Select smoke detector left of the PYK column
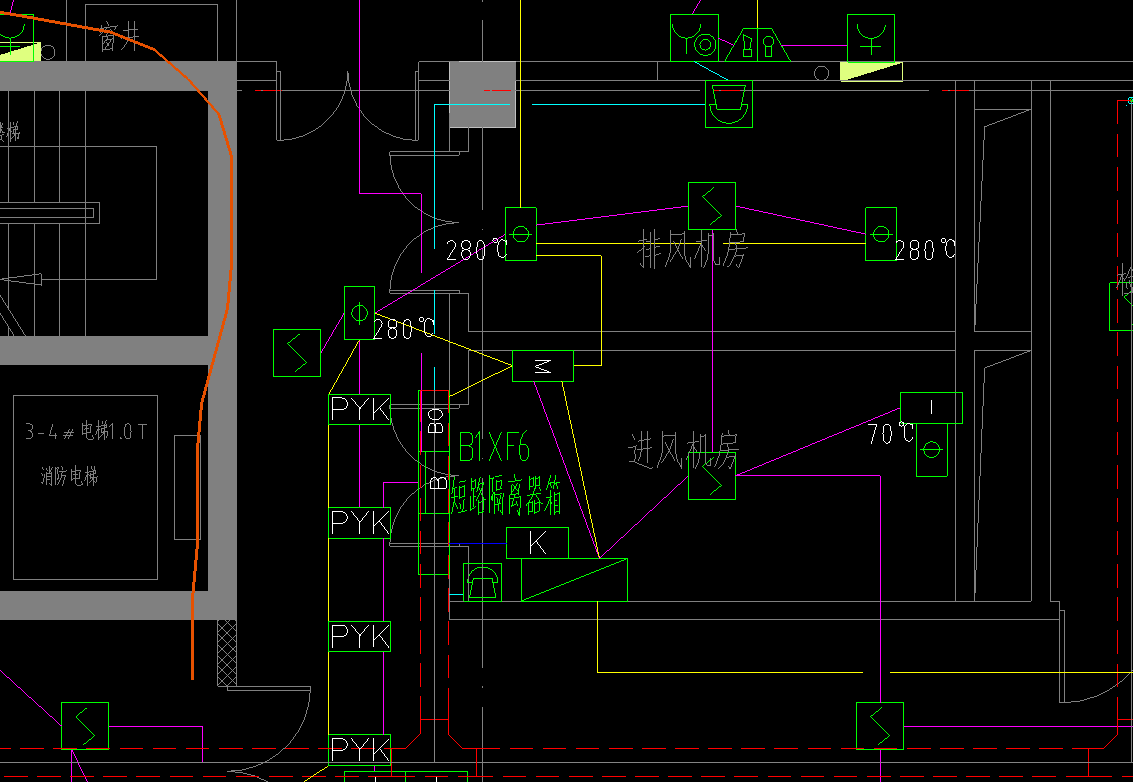 [x=297, y=353]
